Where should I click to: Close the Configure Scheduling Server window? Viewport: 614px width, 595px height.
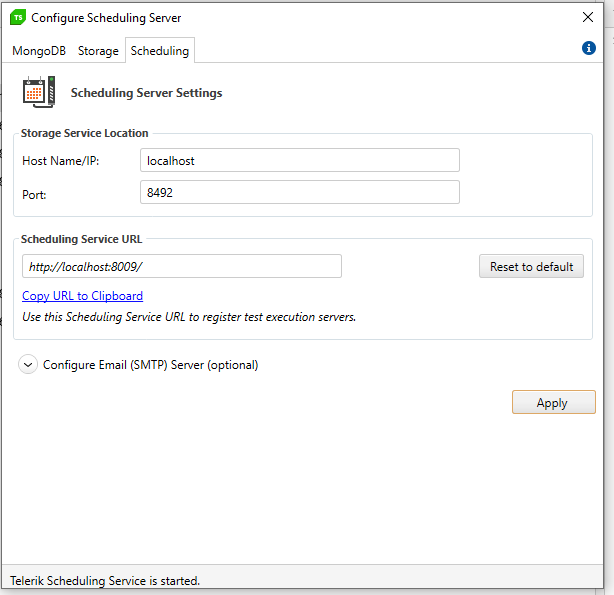588,17
